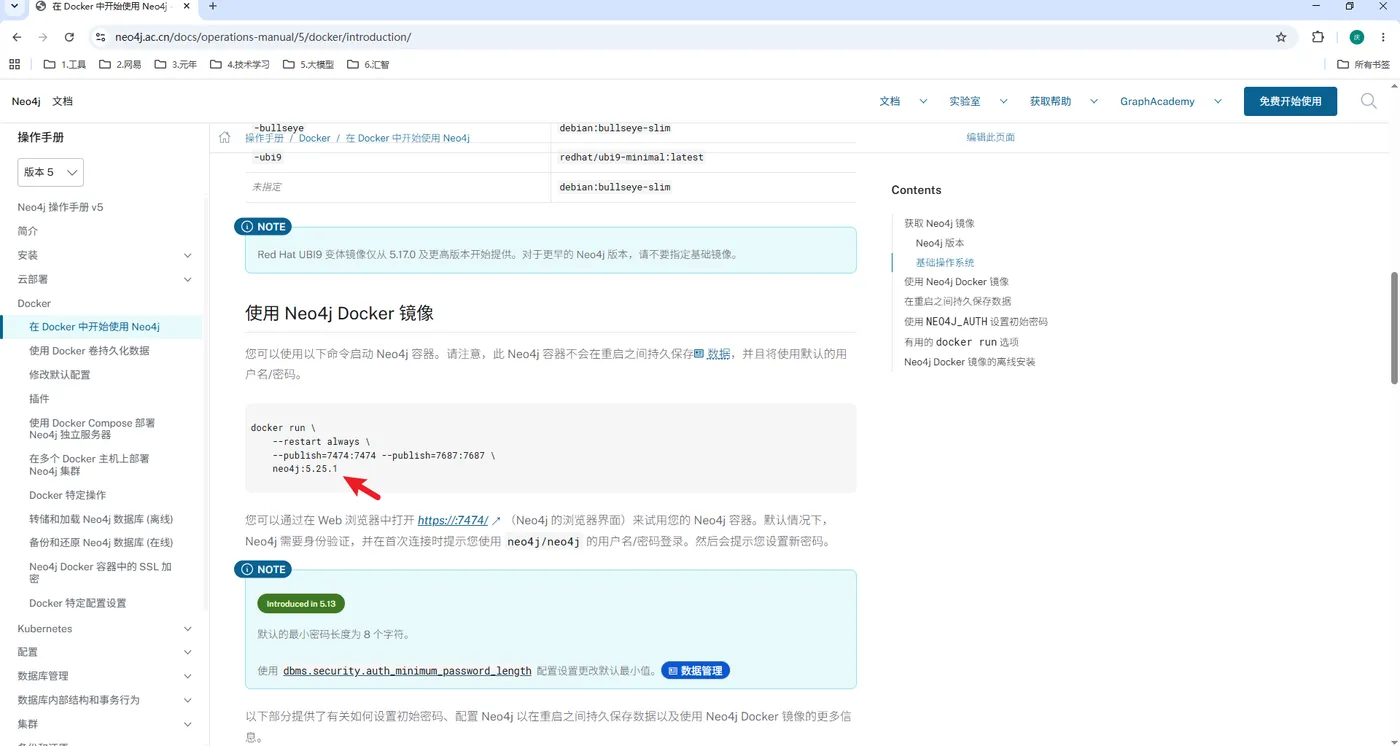Image resolution: width=1400 pixels, height=746 pixels.
Task: Jump to 获取 Neo4j 镜像 in Contents
Action: pyautogui.click(x=939, y=223)
